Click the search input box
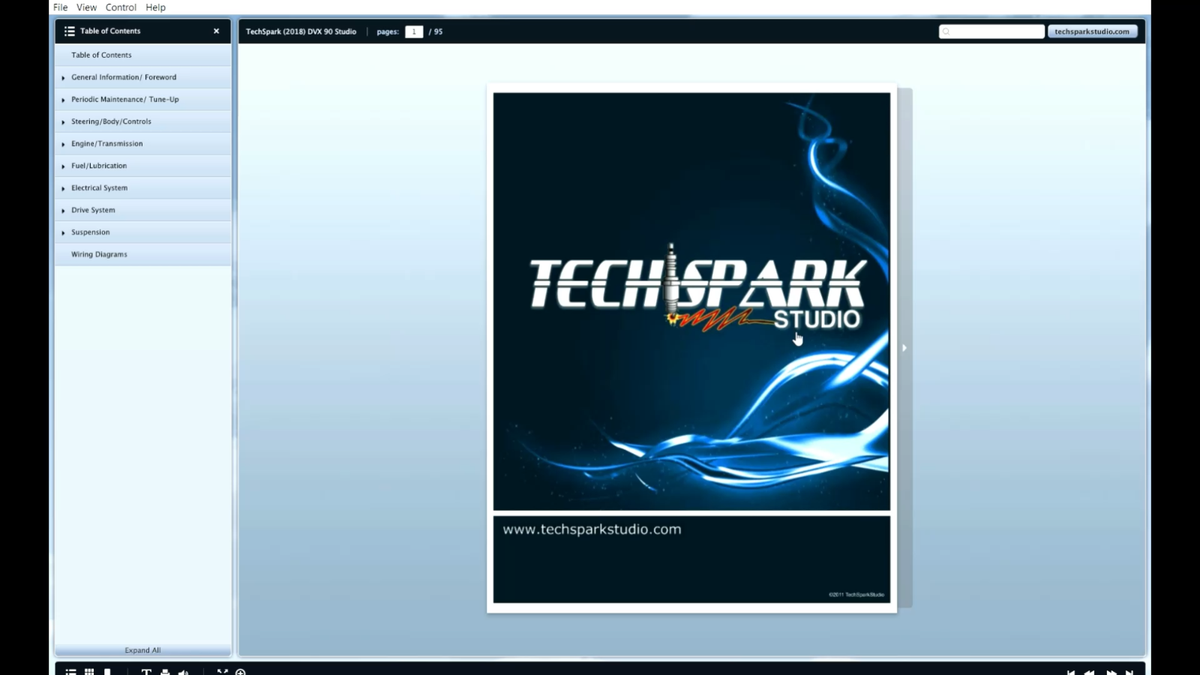1200x675 pixels. click(992, 32)
